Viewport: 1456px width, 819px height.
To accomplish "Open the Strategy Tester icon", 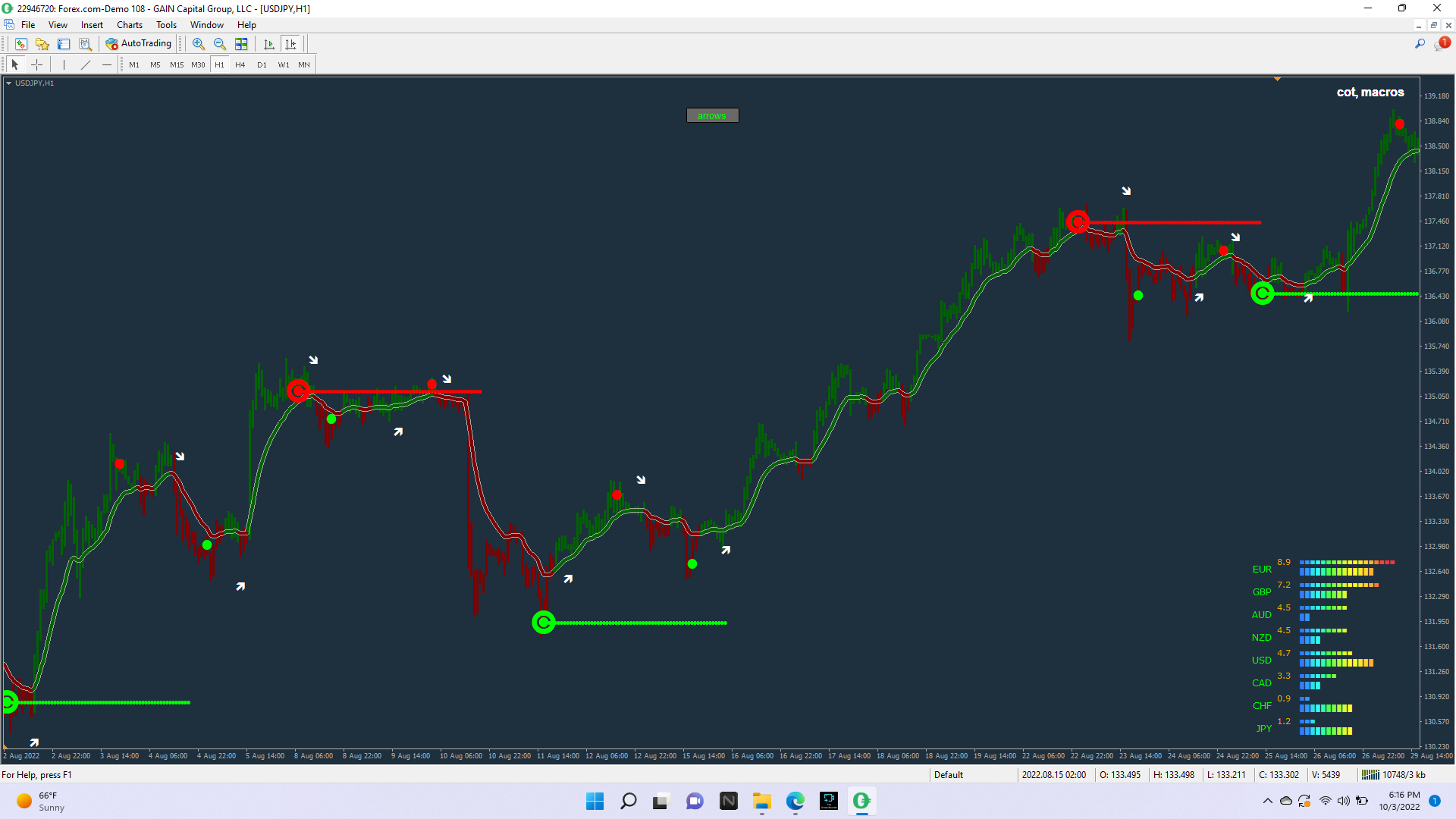I will (x=86, y=44).
